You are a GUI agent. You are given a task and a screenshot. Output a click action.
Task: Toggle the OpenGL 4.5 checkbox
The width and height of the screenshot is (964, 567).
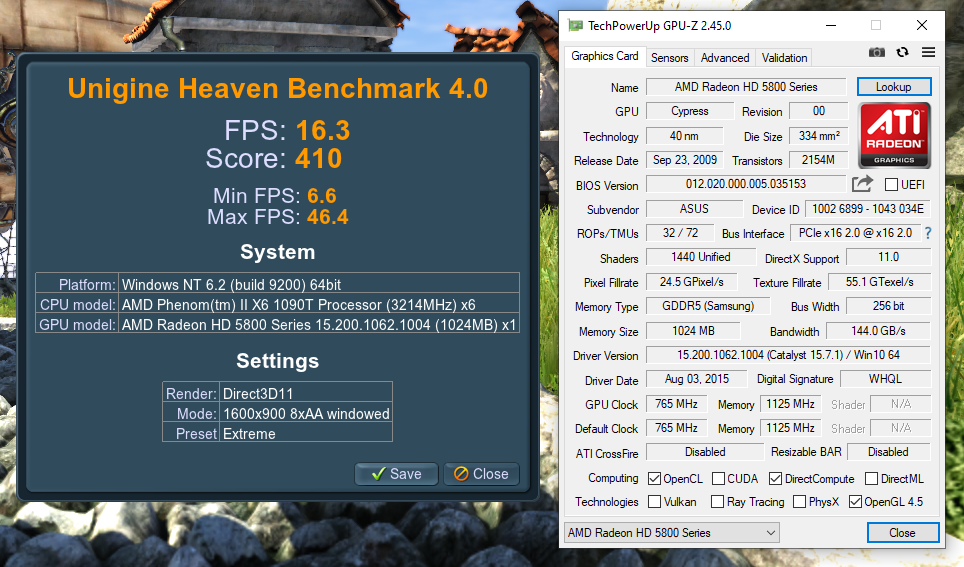coord(855,502)
